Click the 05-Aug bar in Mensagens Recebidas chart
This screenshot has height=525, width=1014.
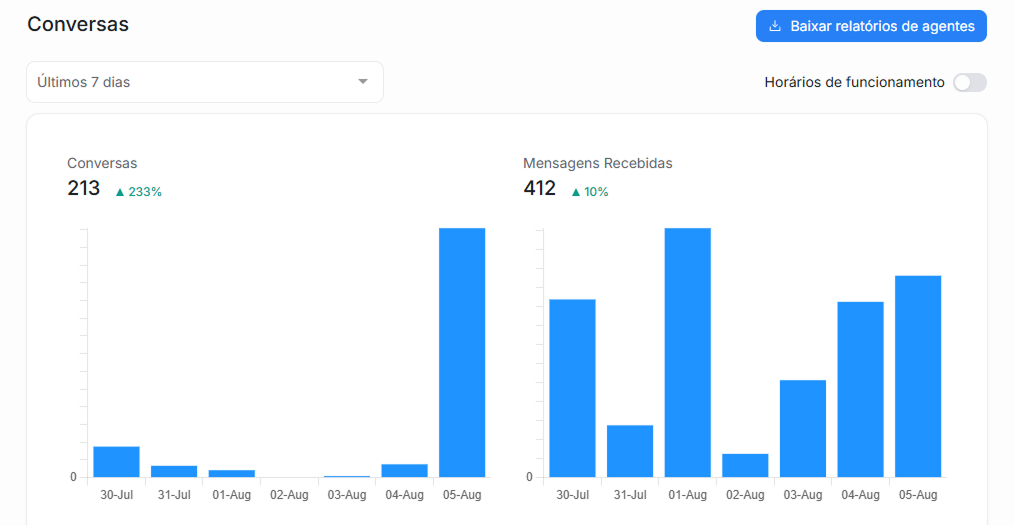click(918, 376)
